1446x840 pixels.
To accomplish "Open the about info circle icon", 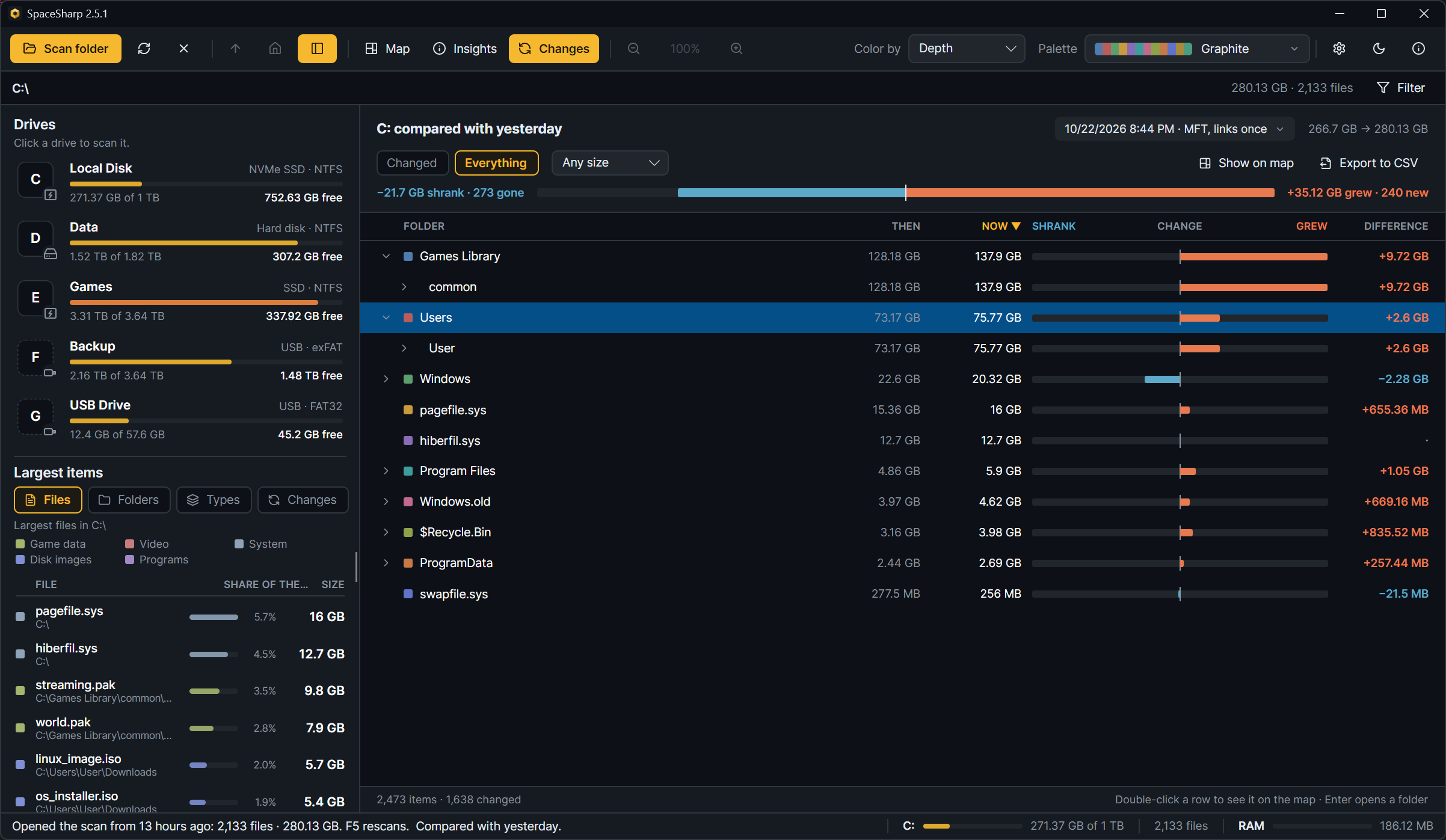I will (x=1418, y=49).
